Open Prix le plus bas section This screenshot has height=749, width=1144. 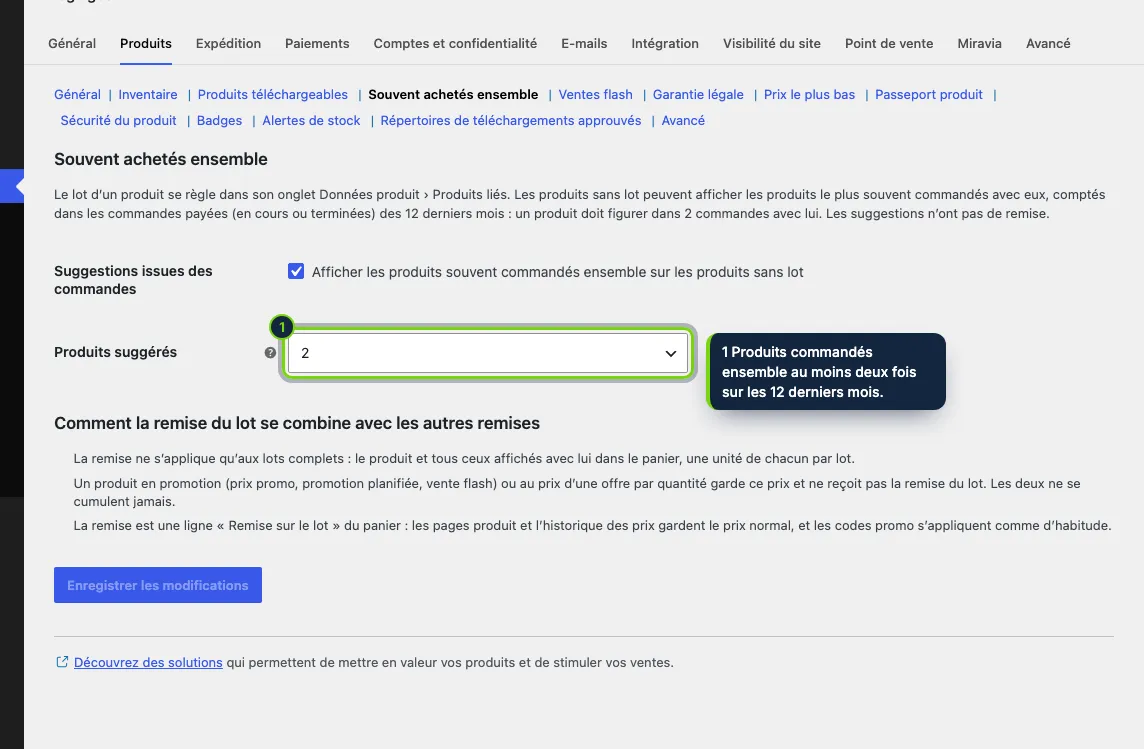pos(809,94)
